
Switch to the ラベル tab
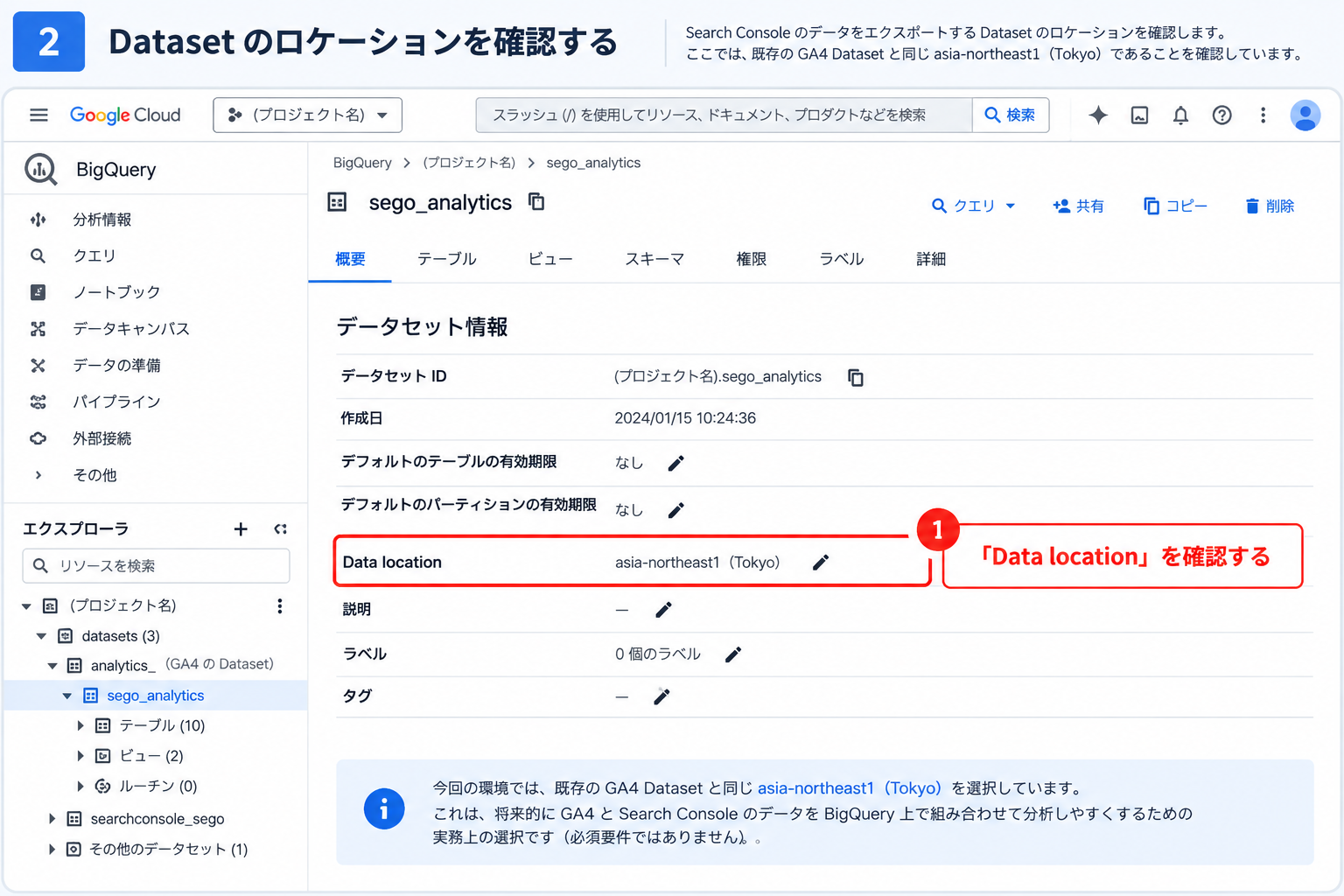[841, 259]
